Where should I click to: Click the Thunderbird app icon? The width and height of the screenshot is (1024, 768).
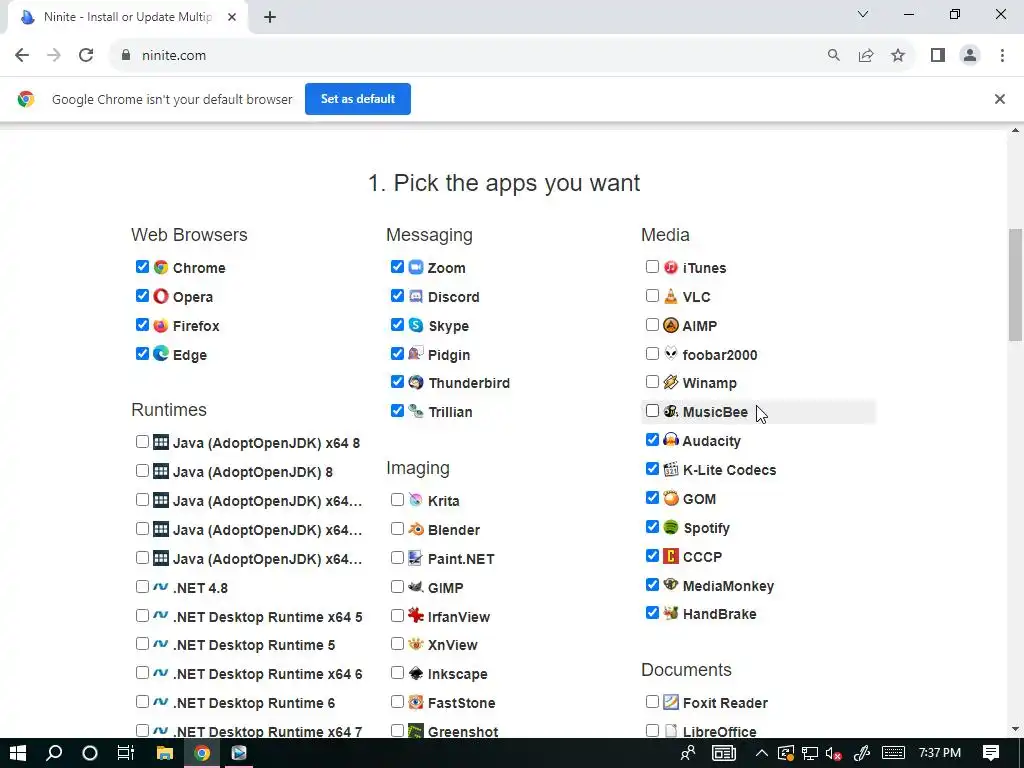pos(416,383)
